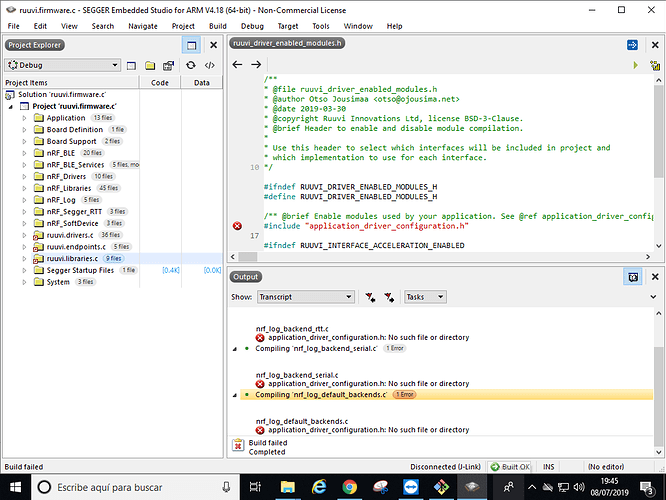The width and height of the screenshot is (666, 500).
Task: Click the Output panel title
Action: coord(246,277)
